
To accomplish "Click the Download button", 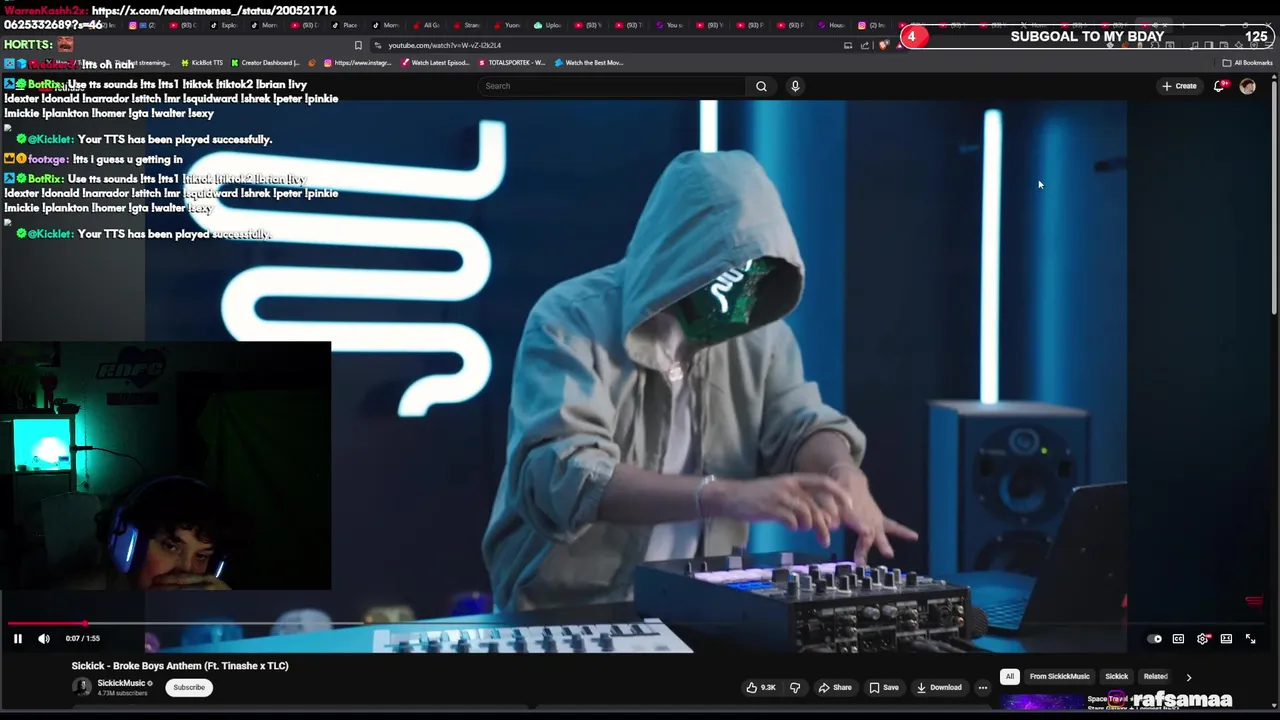I will click(939, 688).
